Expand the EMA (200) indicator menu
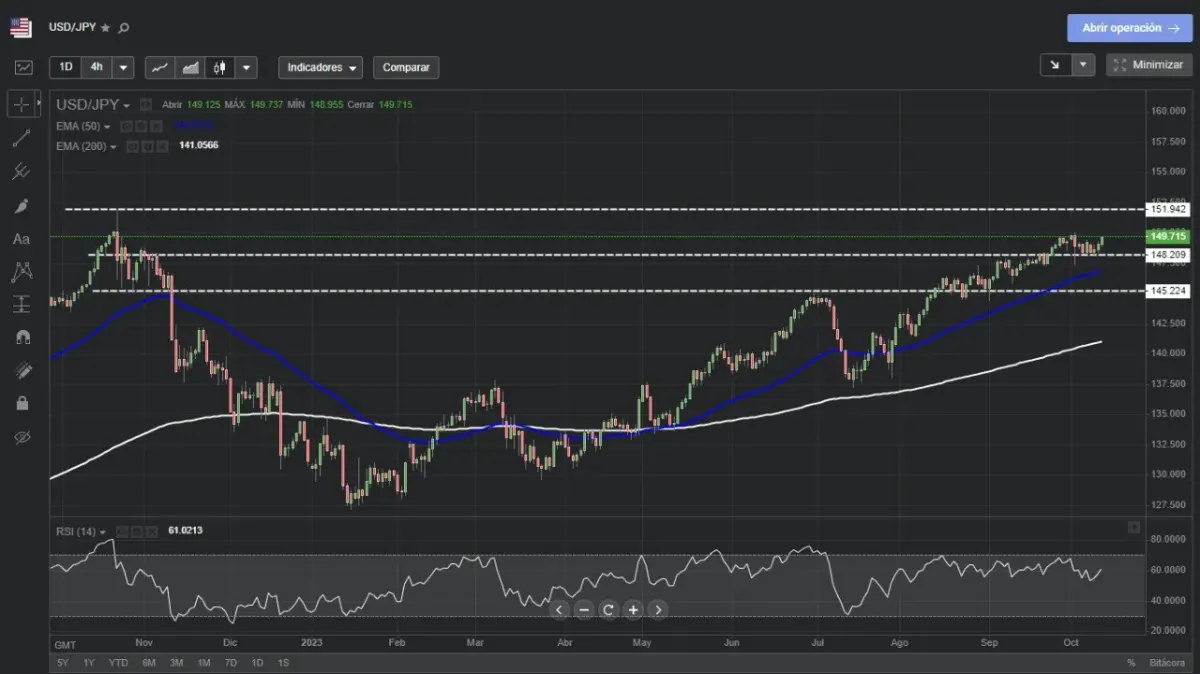 [x=113, y=146]
